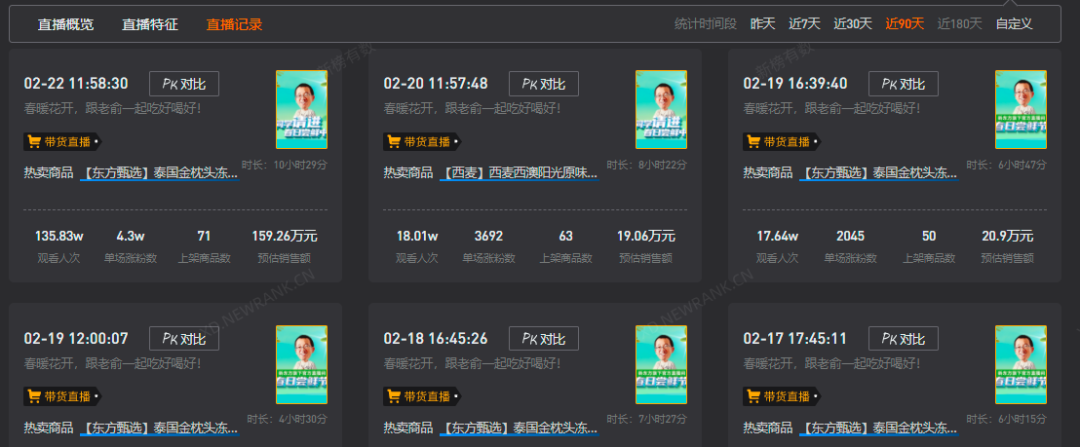
Task: Click the 02-19 12:00:07 live timestamp
Action: tap(76, 339)
